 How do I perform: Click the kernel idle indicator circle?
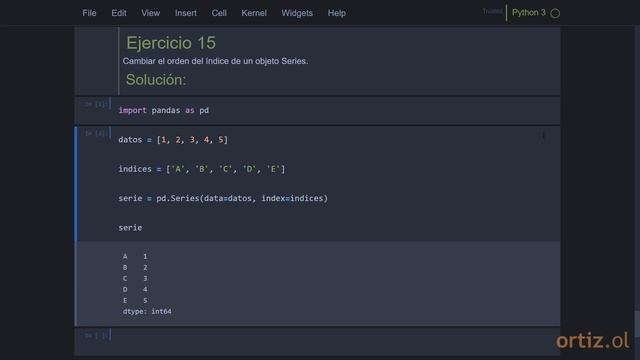pyautogui.click(x=555, y=13)
